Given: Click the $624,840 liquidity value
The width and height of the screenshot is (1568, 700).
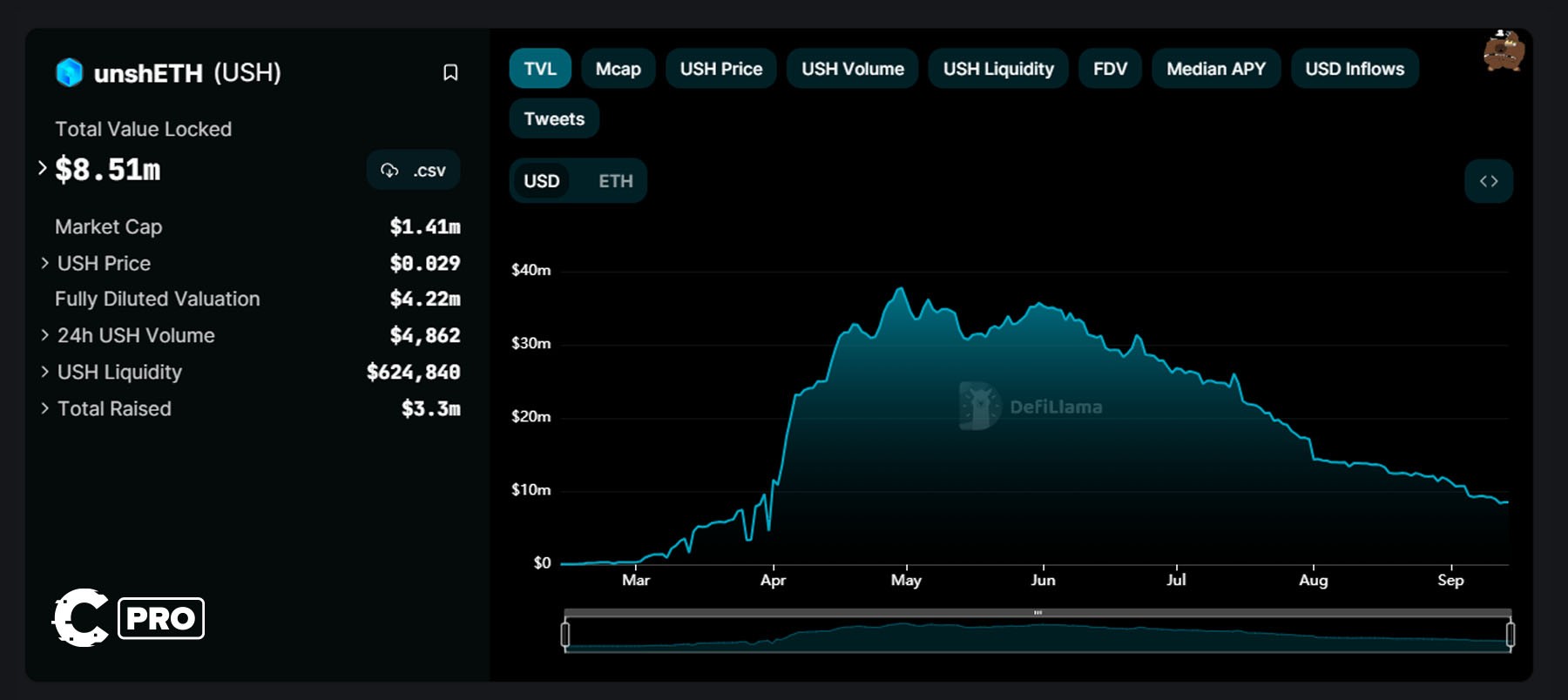Looking at the screenshot, I should click(414, 372).
